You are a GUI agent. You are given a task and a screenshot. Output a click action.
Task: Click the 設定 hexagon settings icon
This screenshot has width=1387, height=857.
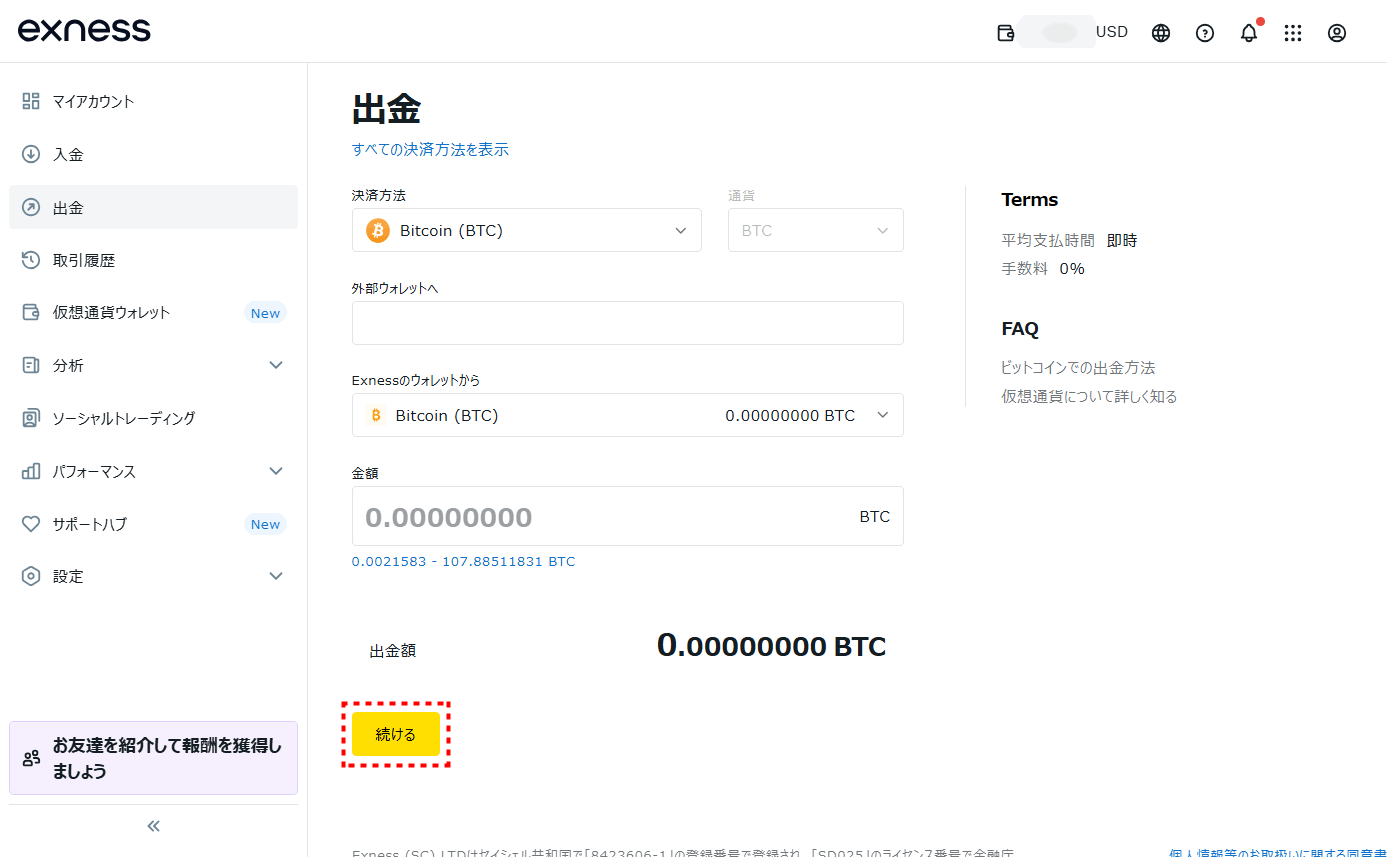[x=31, y=576]
